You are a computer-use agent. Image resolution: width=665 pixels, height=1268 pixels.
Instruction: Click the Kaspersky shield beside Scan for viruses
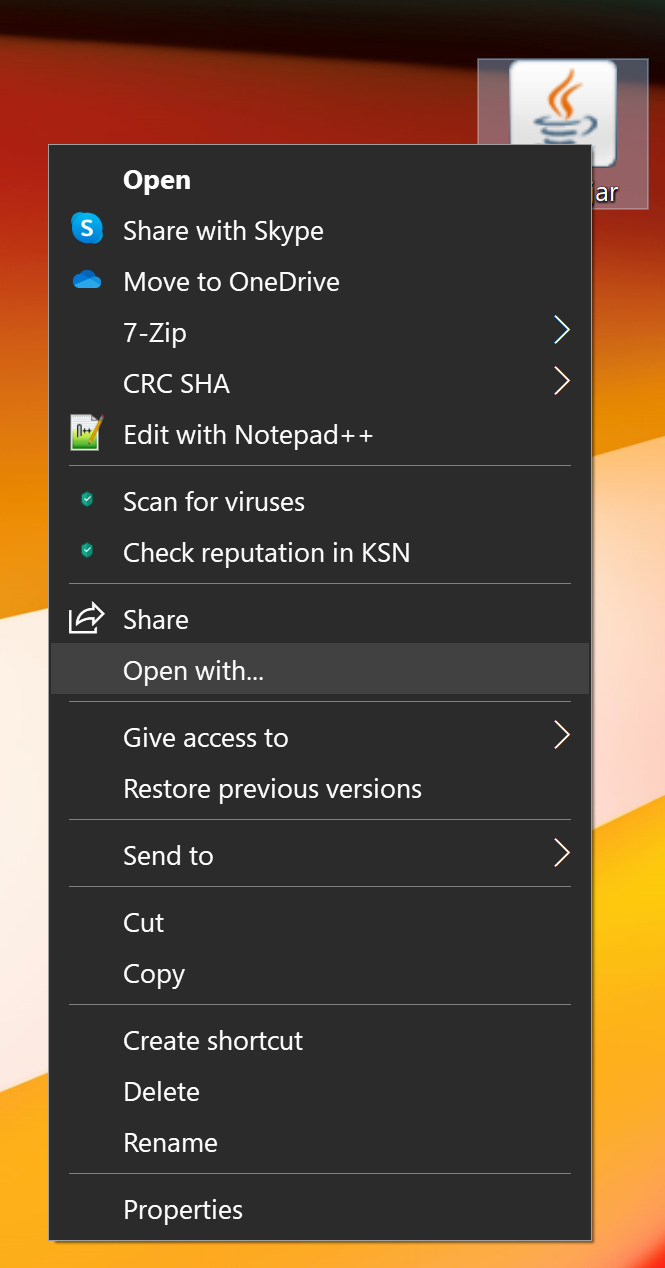(x=87, y=500)
